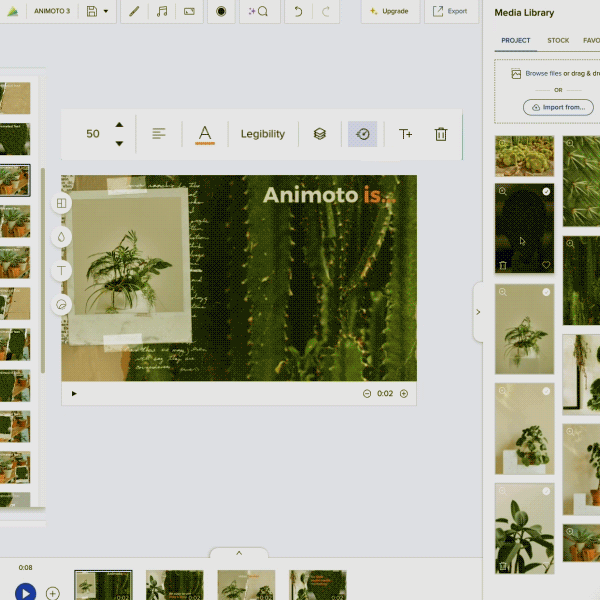Zoom the beige potted palm library image

coord(502,292)
